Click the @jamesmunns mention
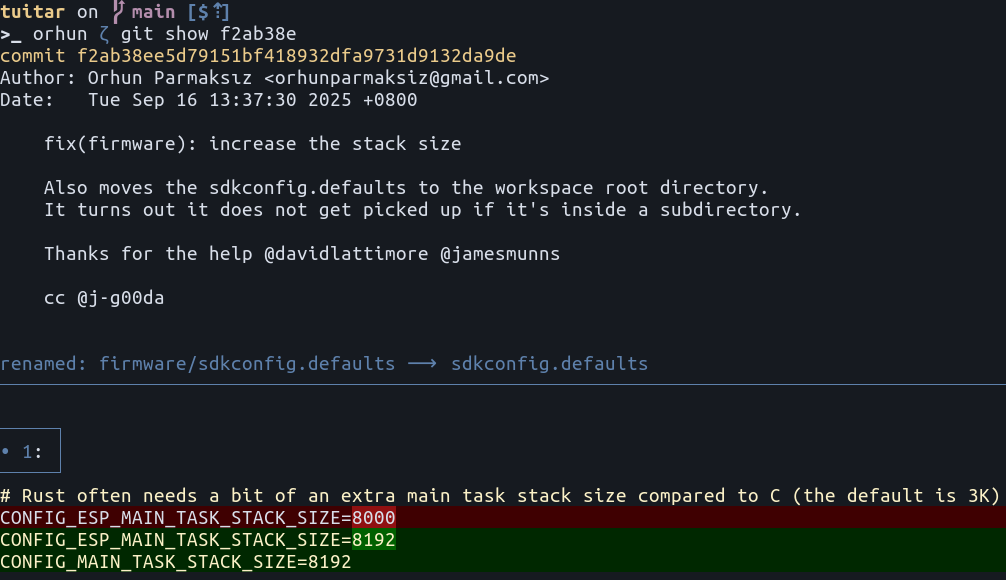The width and height of the screenshot is (1006, 580). [500, 254]
